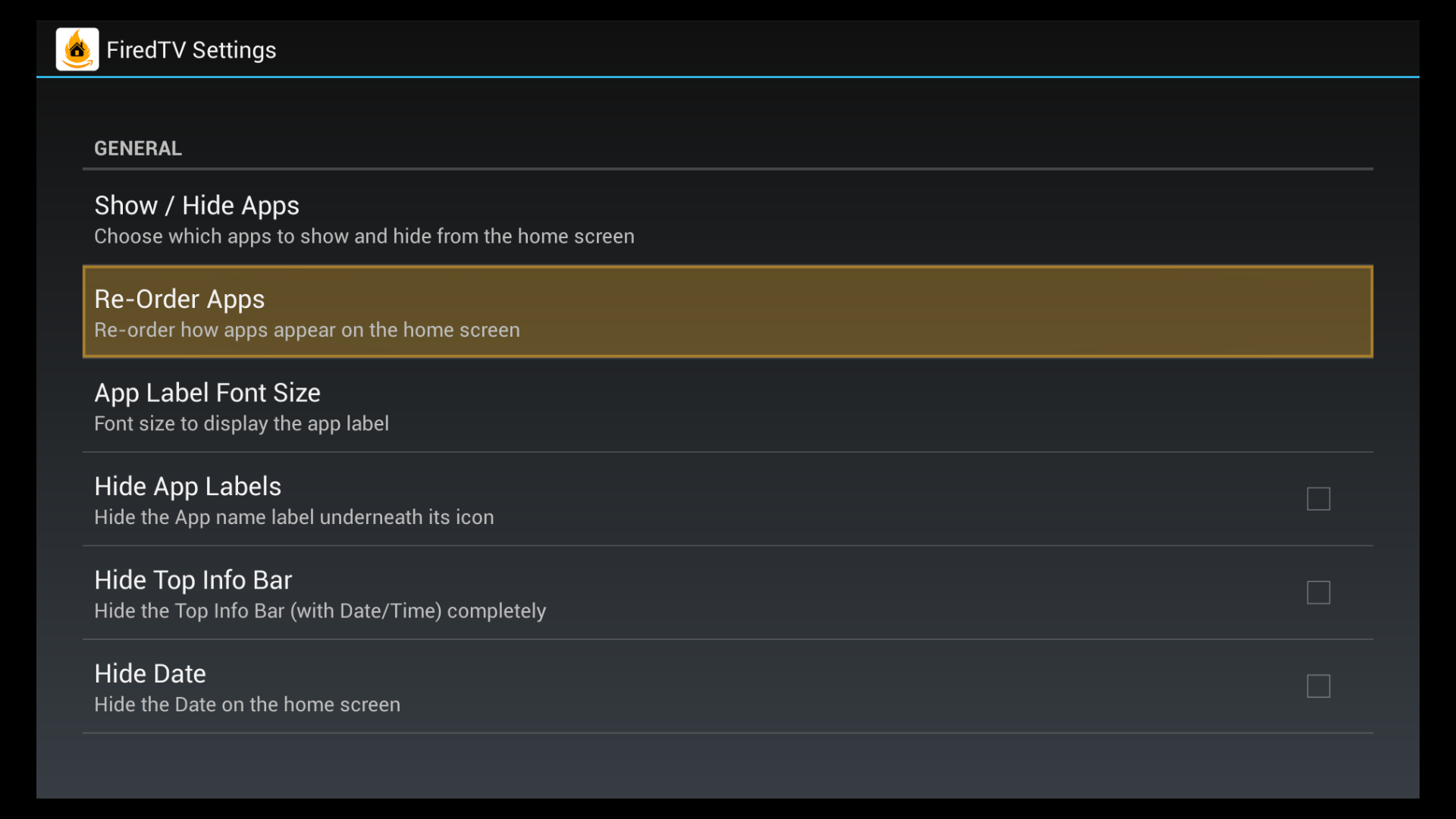
Task: Click empty area below Hide Date row
Action: click(728, 766)
